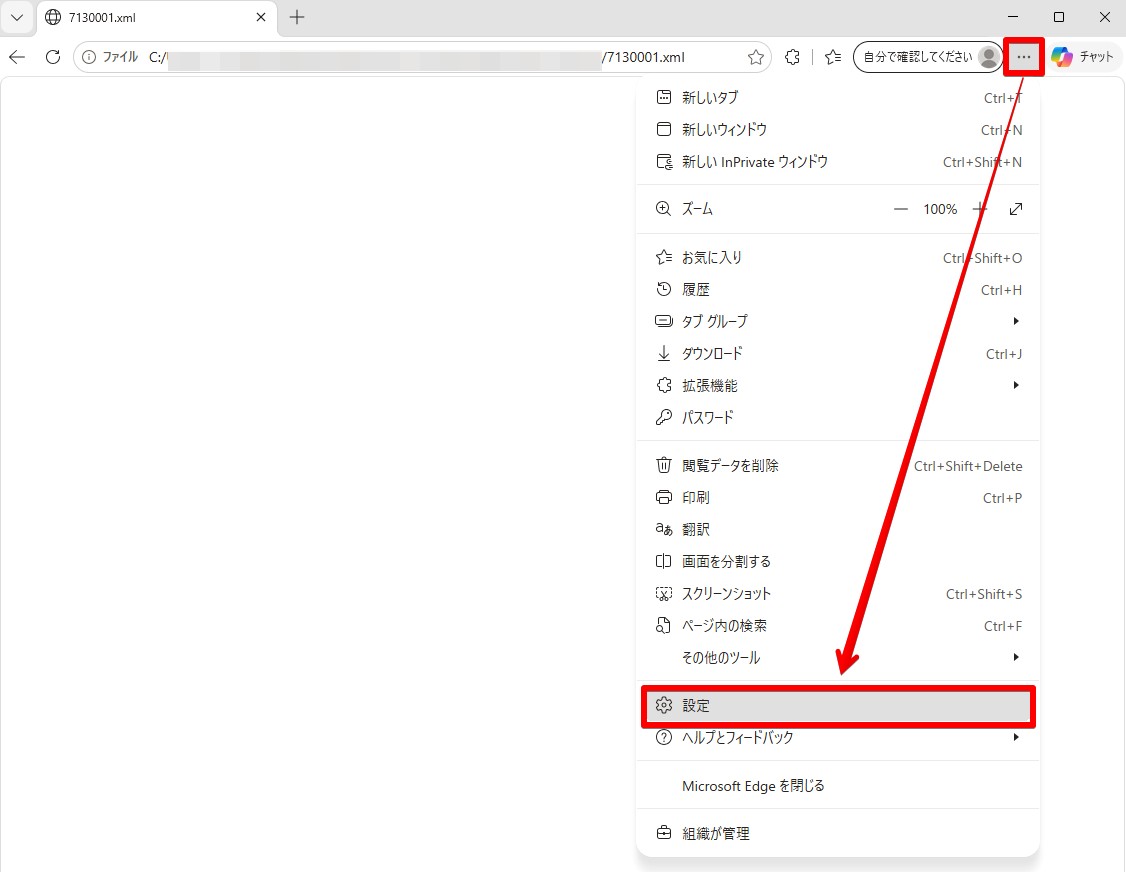
Task: Select 設定 from the menu
Action: [838, 705]
